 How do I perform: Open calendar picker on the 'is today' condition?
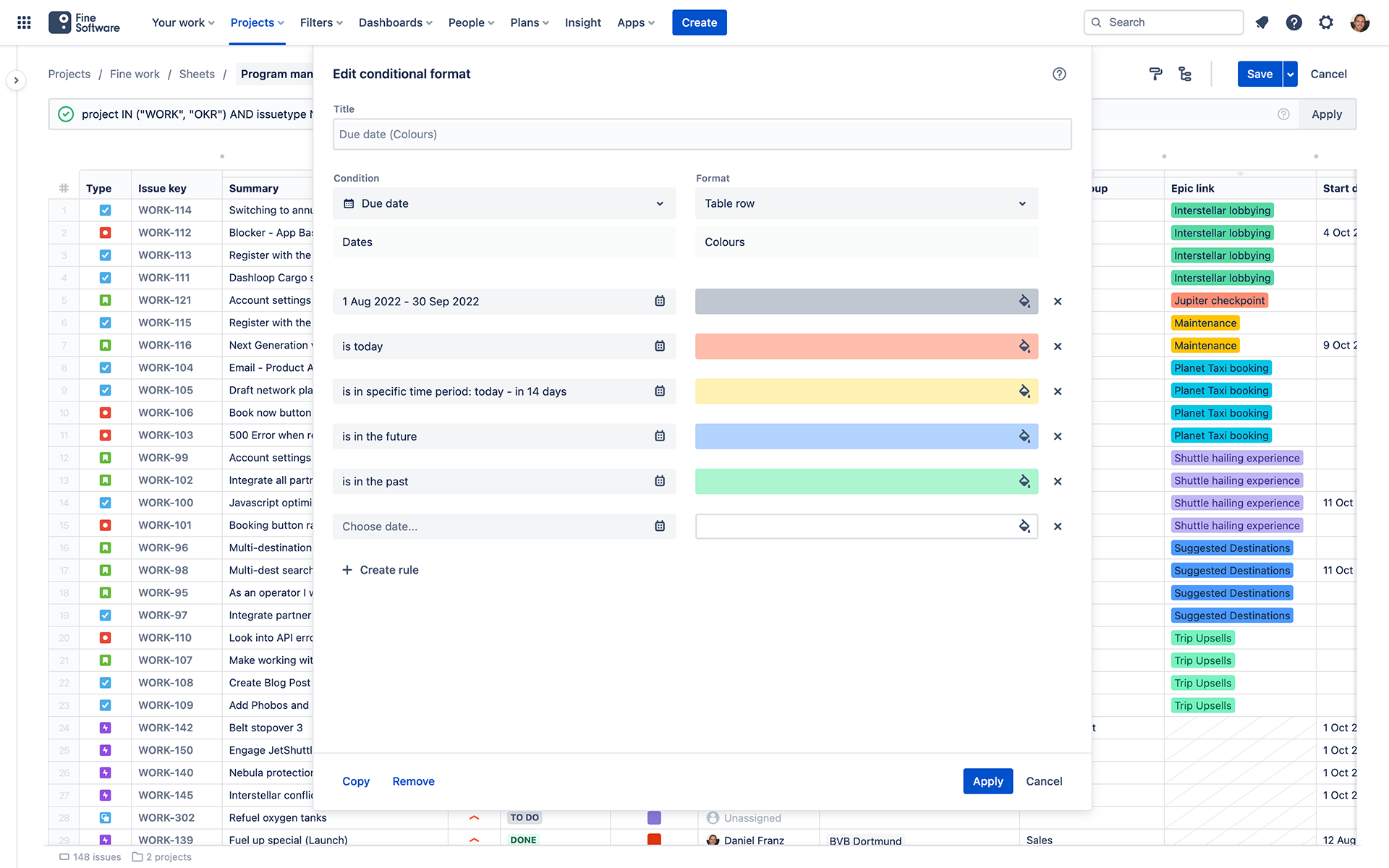tap(659, 346)
